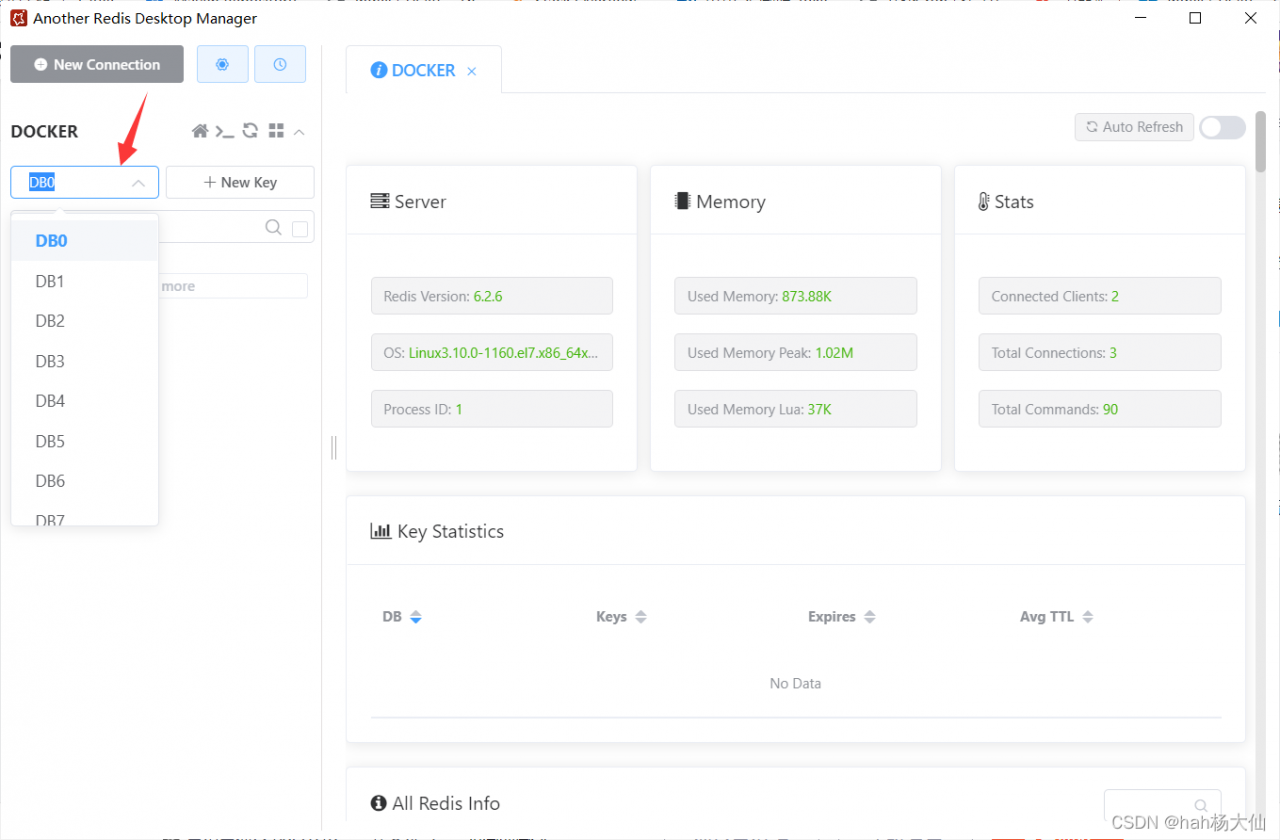This screenshot has width=1280, height=840.
Task: Open the Redis console terminal icon
Action: click(225, 131)
